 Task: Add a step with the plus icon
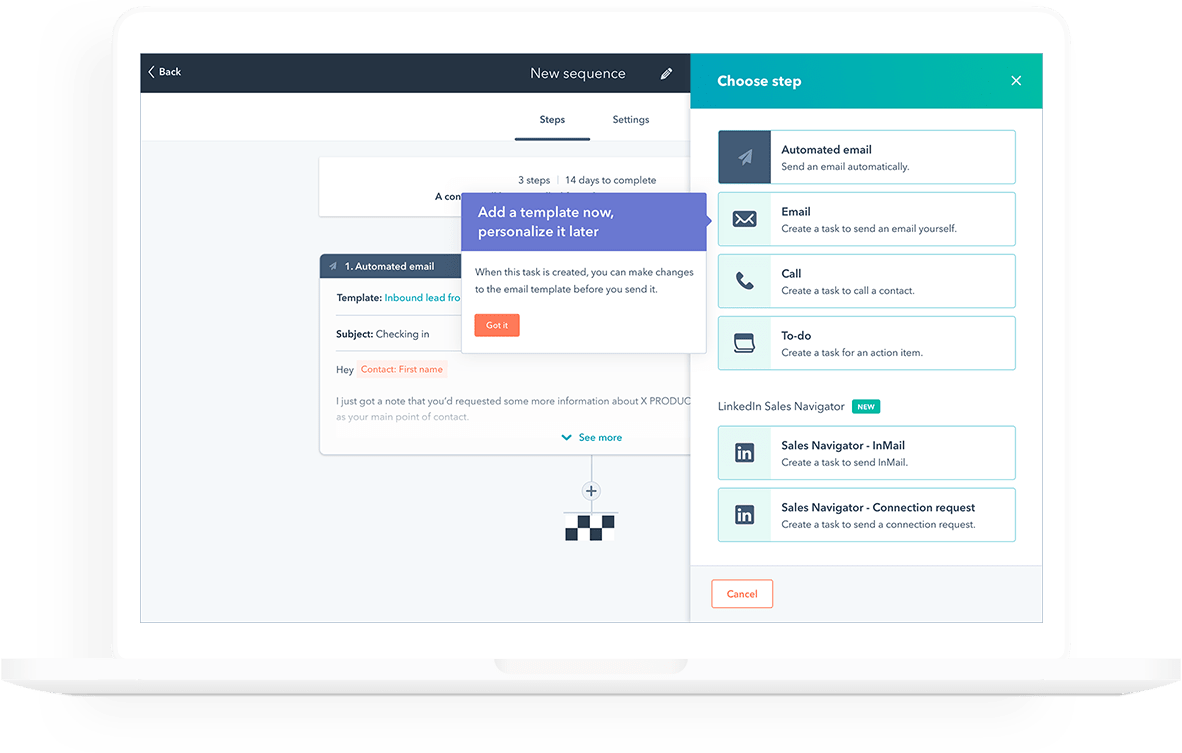click(x=591, y=491)
